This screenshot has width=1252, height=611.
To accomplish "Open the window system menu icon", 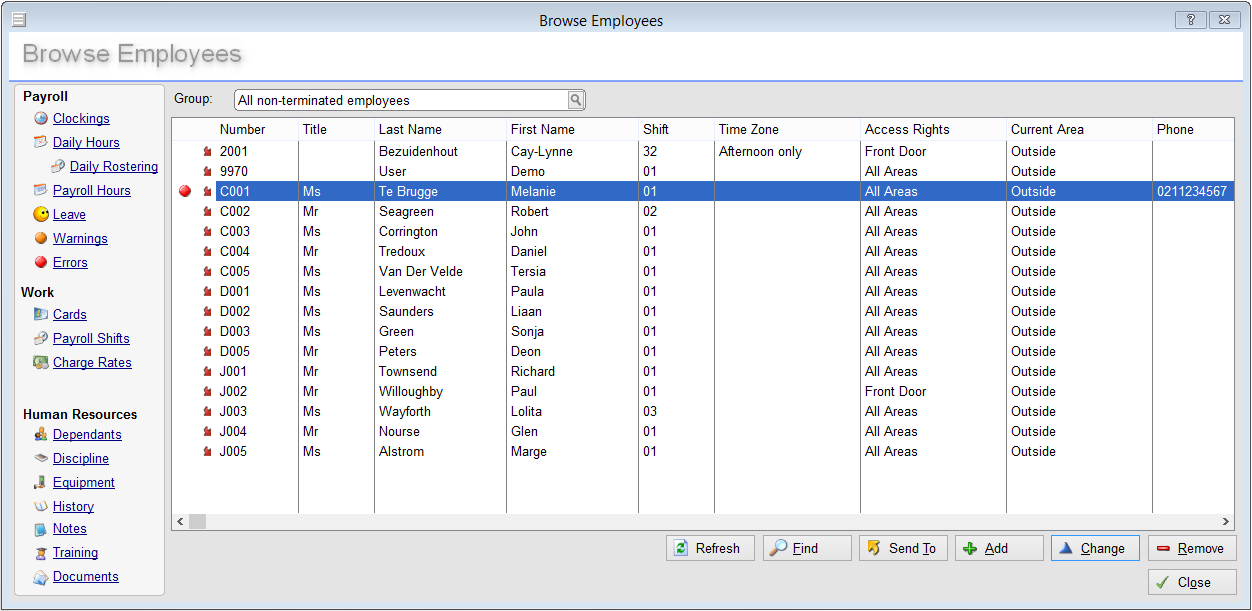I will (19, 20).
